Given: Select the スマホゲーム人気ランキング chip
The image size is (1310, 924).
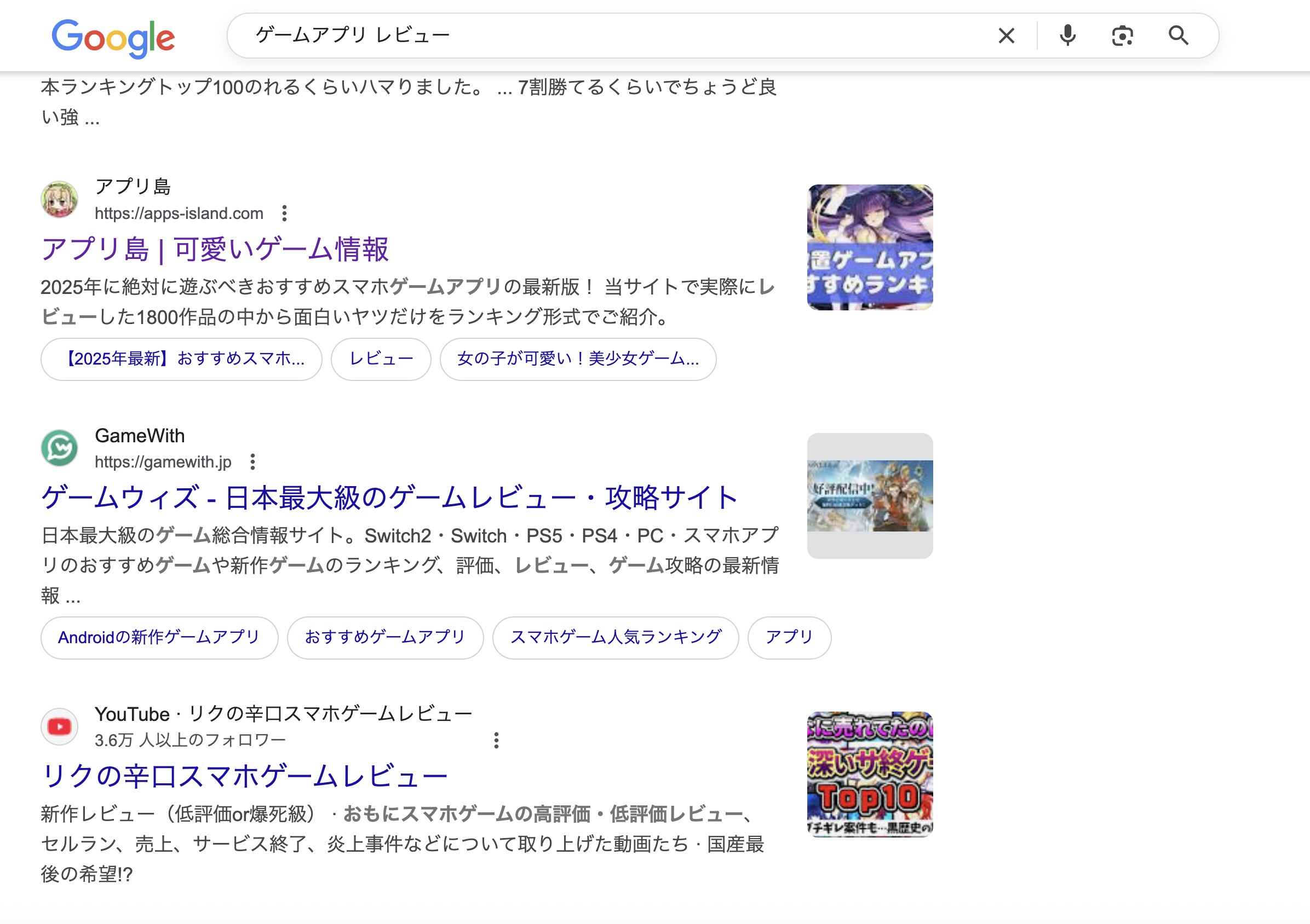Looking at the screenshot, I should 615,638.
